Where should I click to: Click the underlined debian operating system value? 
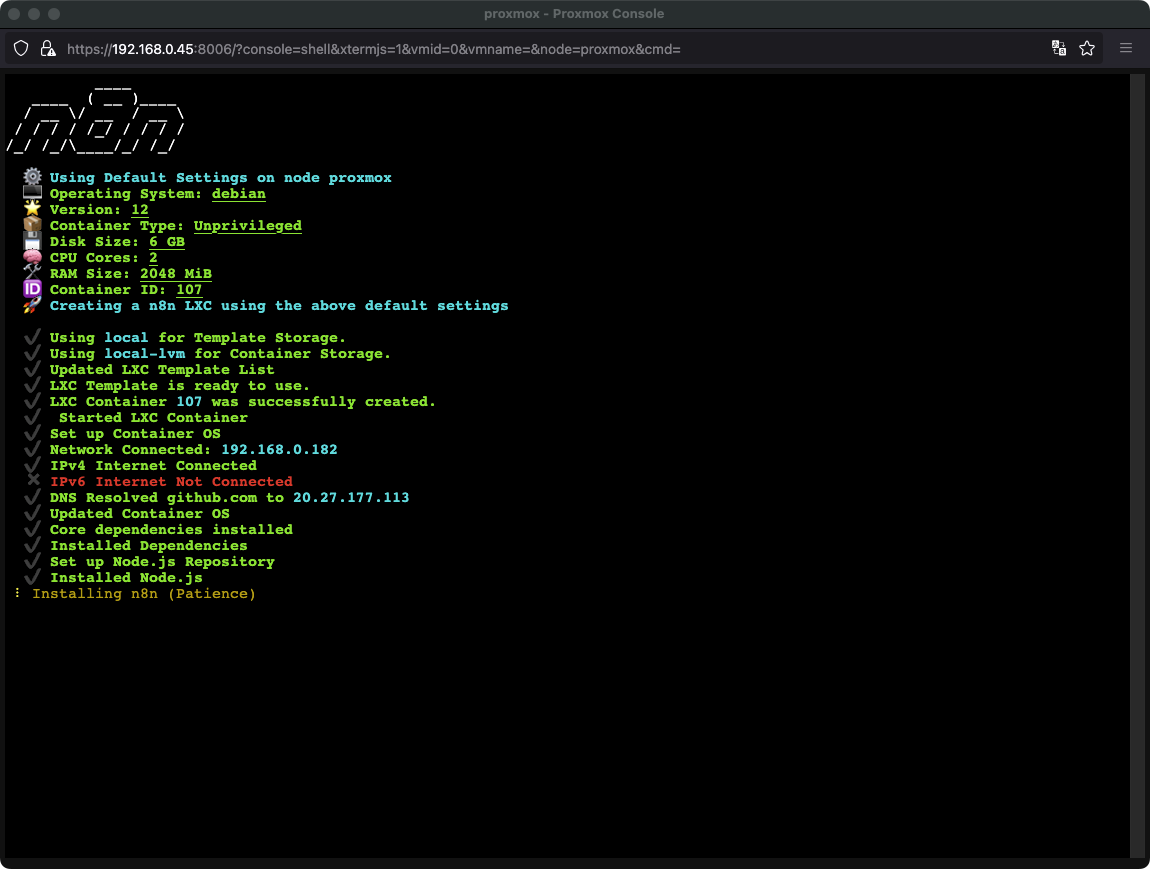238,194
